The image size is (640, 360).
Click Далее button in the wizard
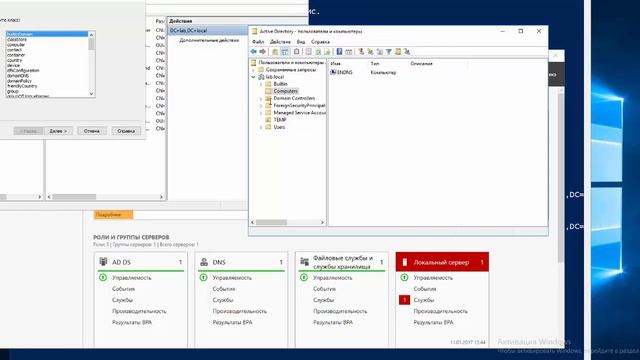click(x=58, y=131)
